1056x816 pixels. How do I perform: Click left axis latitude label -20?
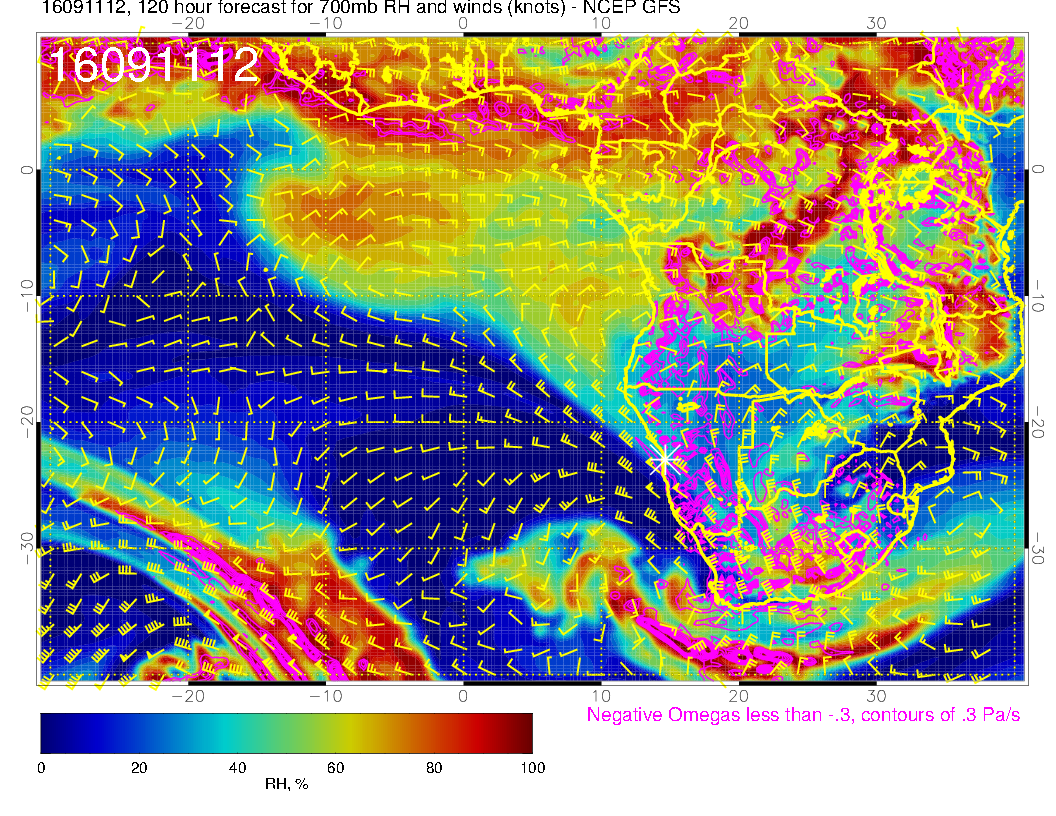pyautogui.click(x=27, y=422)
